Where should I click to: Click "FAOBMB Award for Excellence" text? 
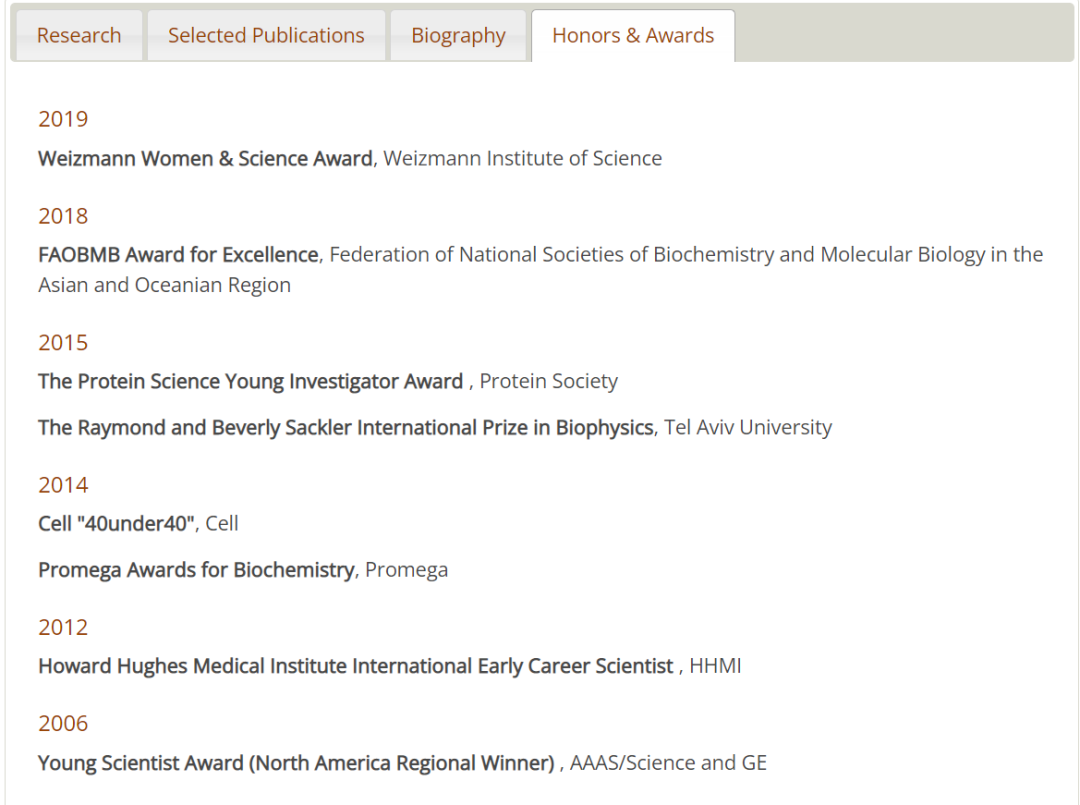(178, 255)
